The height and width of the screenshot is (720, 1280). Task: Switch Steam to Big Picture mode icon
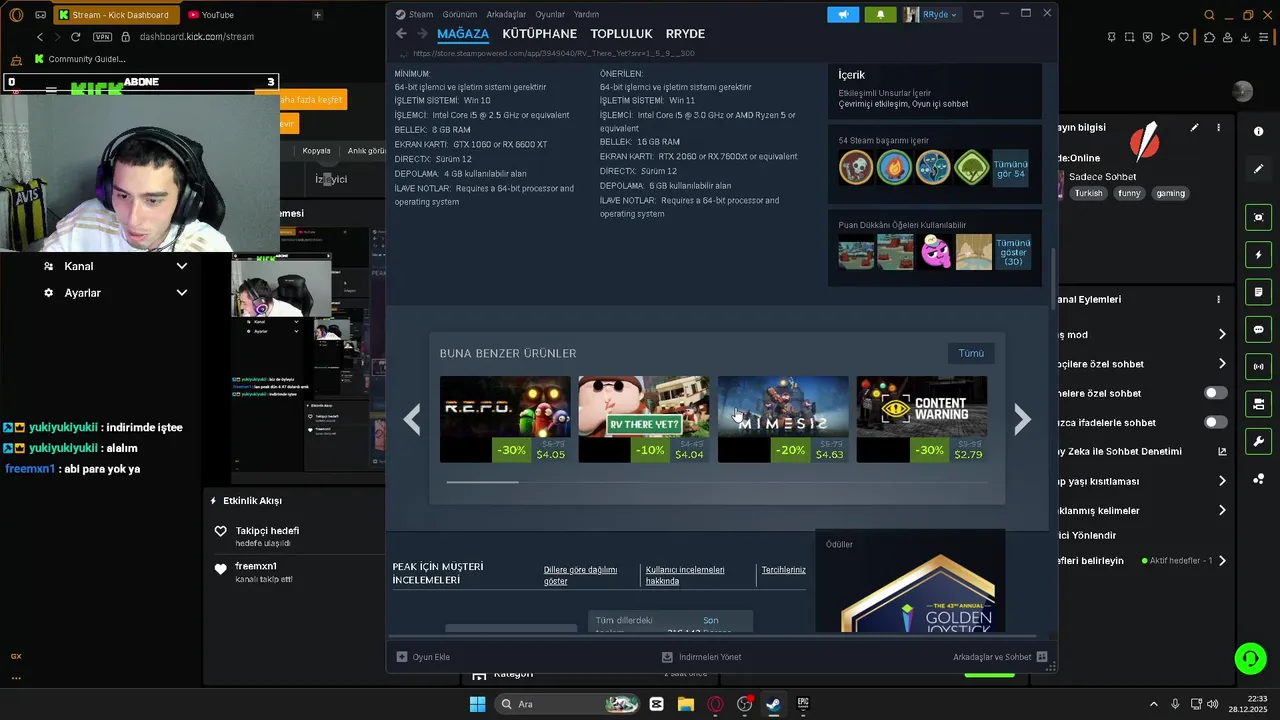point(979,14)
